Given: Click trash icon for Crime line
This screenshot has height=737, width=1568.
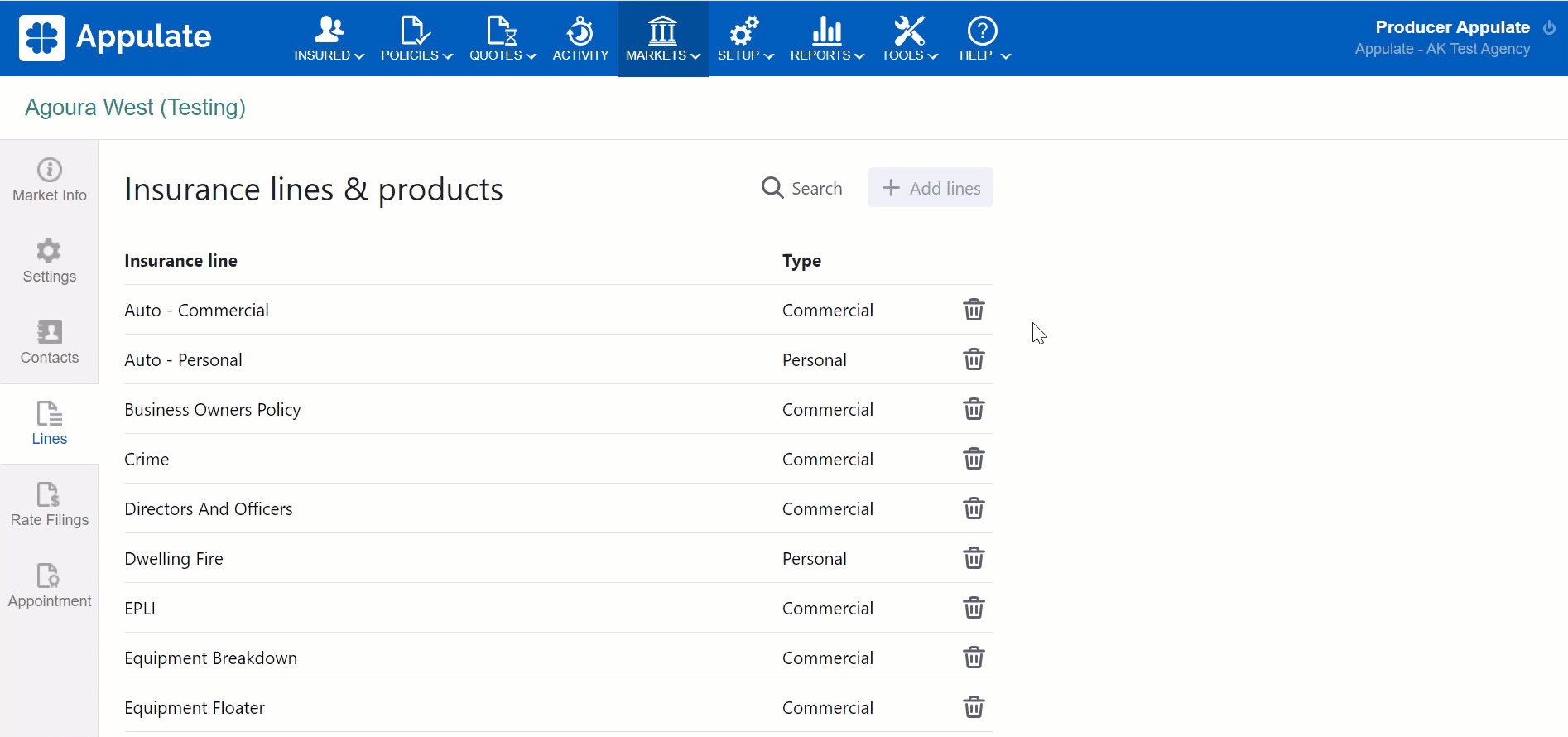Looking at the screenshot, I should pos(974,459).
